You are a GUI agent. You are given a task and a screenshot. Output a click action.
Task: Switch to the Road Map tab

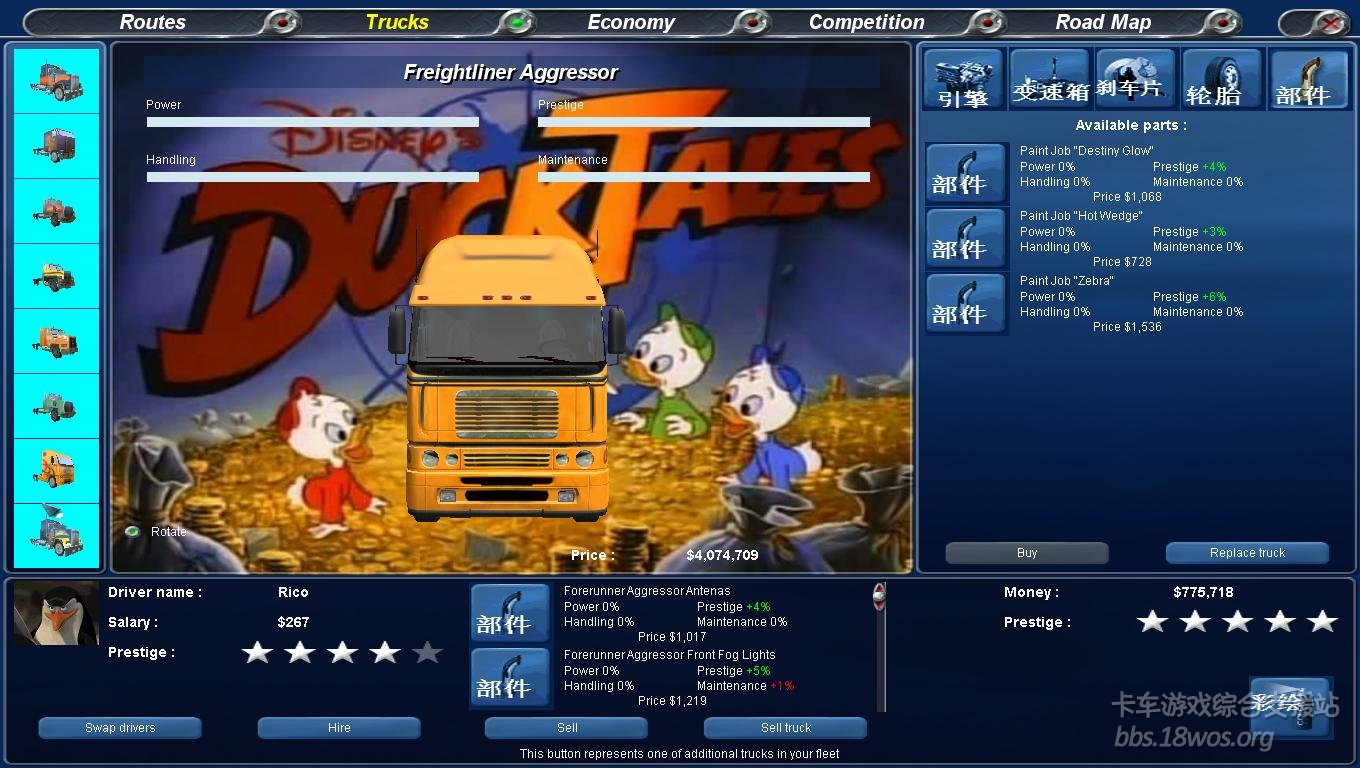point(1103,22)
